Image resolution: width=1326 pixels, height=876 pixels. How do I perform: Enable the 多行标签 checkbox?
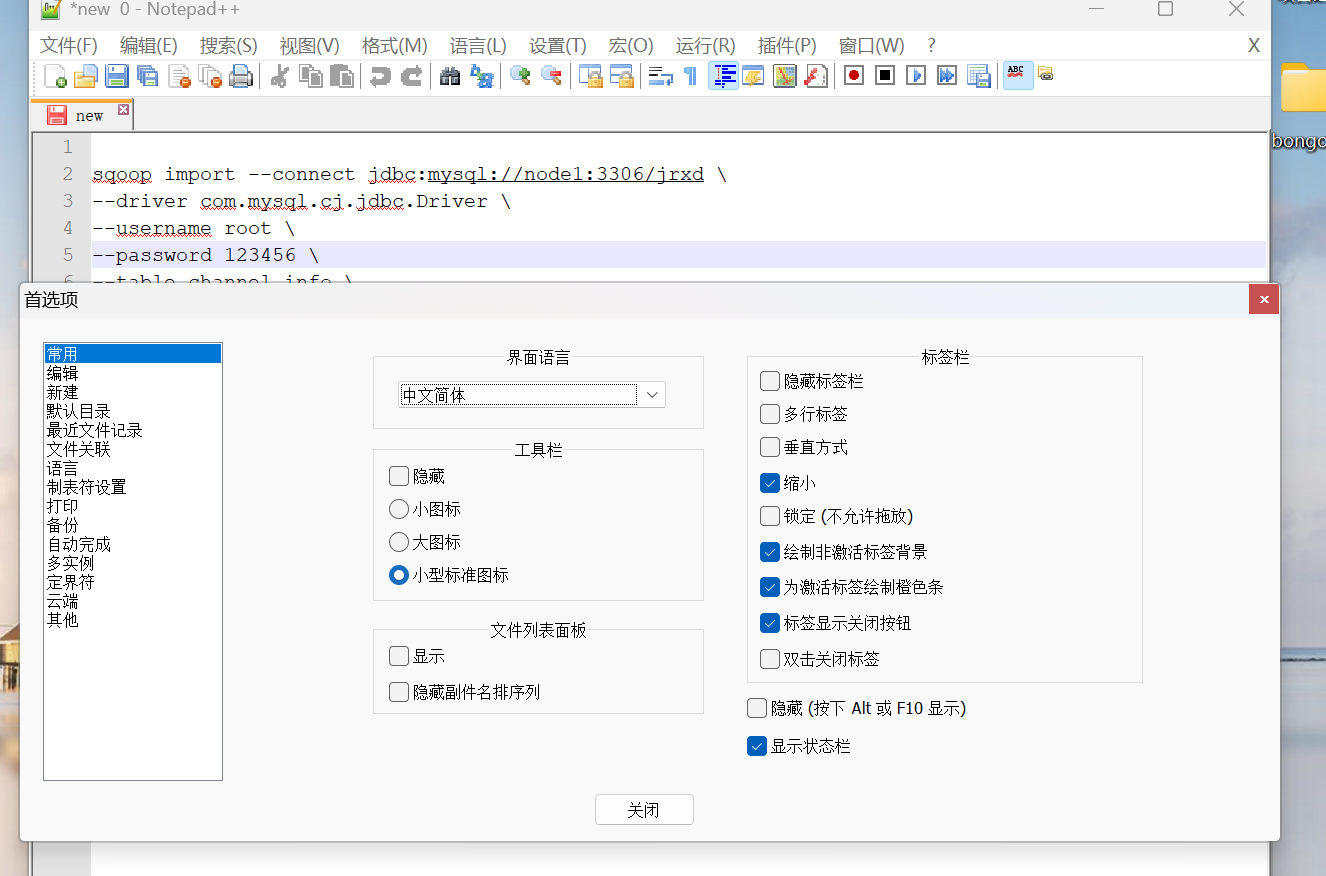point(770,414)
